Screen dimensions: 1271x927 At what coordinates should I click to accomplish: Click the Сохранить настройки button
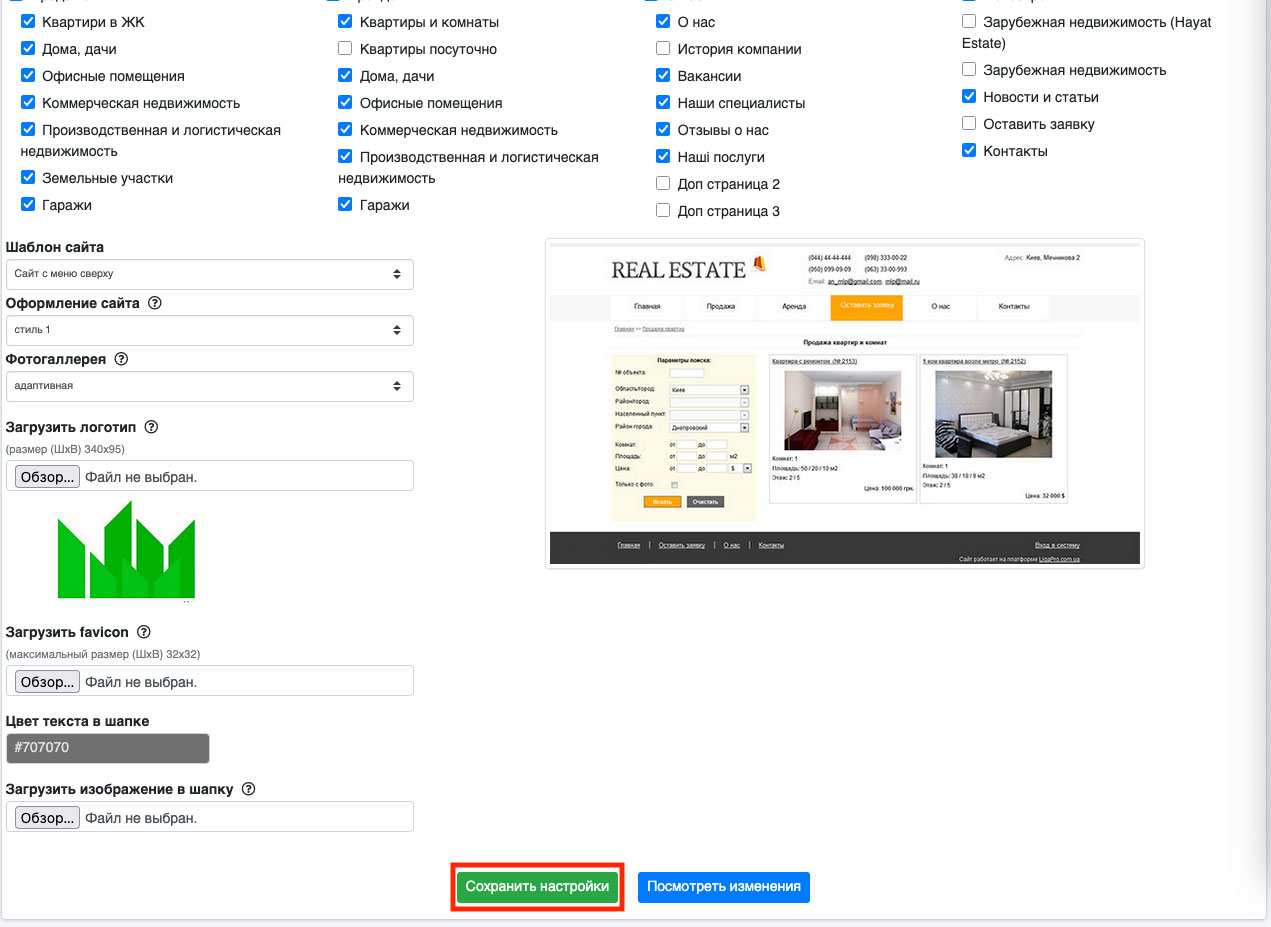pyautogui.click(x=537, y=887)
